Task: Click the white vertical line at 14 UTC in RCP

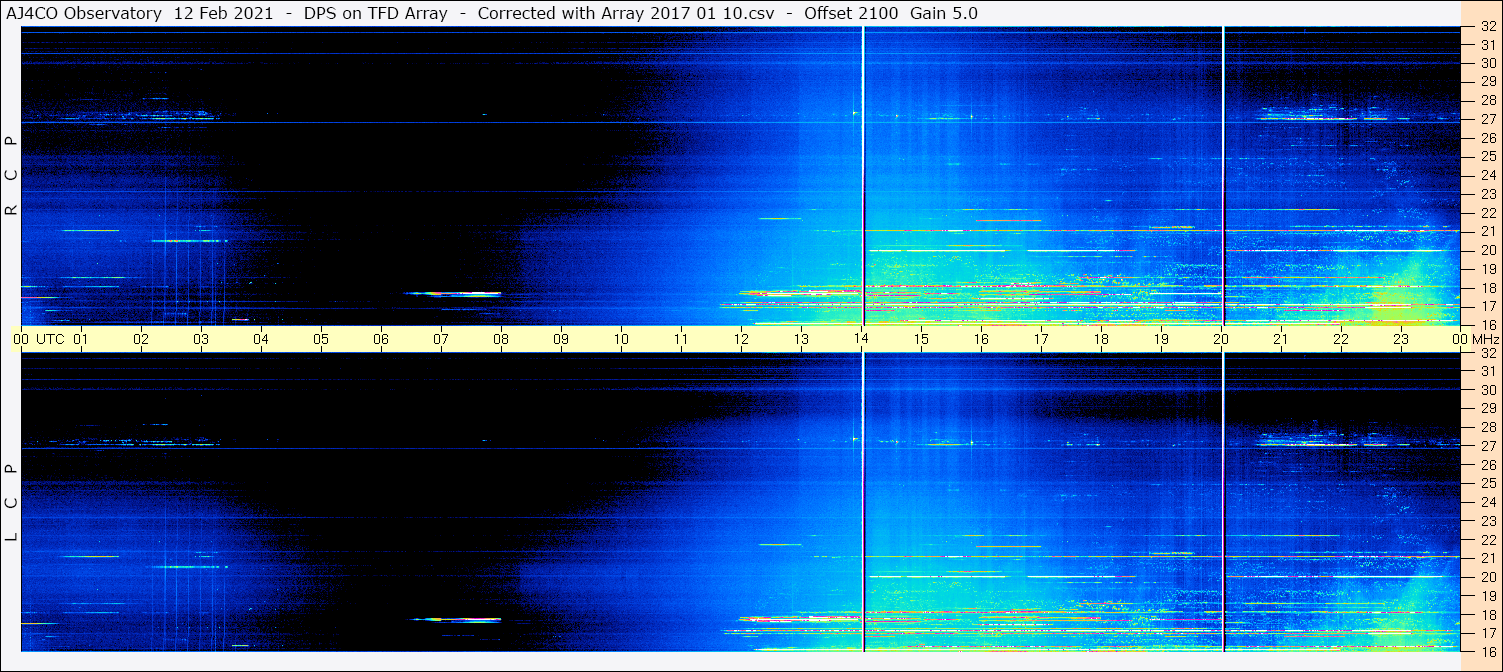Action: 863,176
